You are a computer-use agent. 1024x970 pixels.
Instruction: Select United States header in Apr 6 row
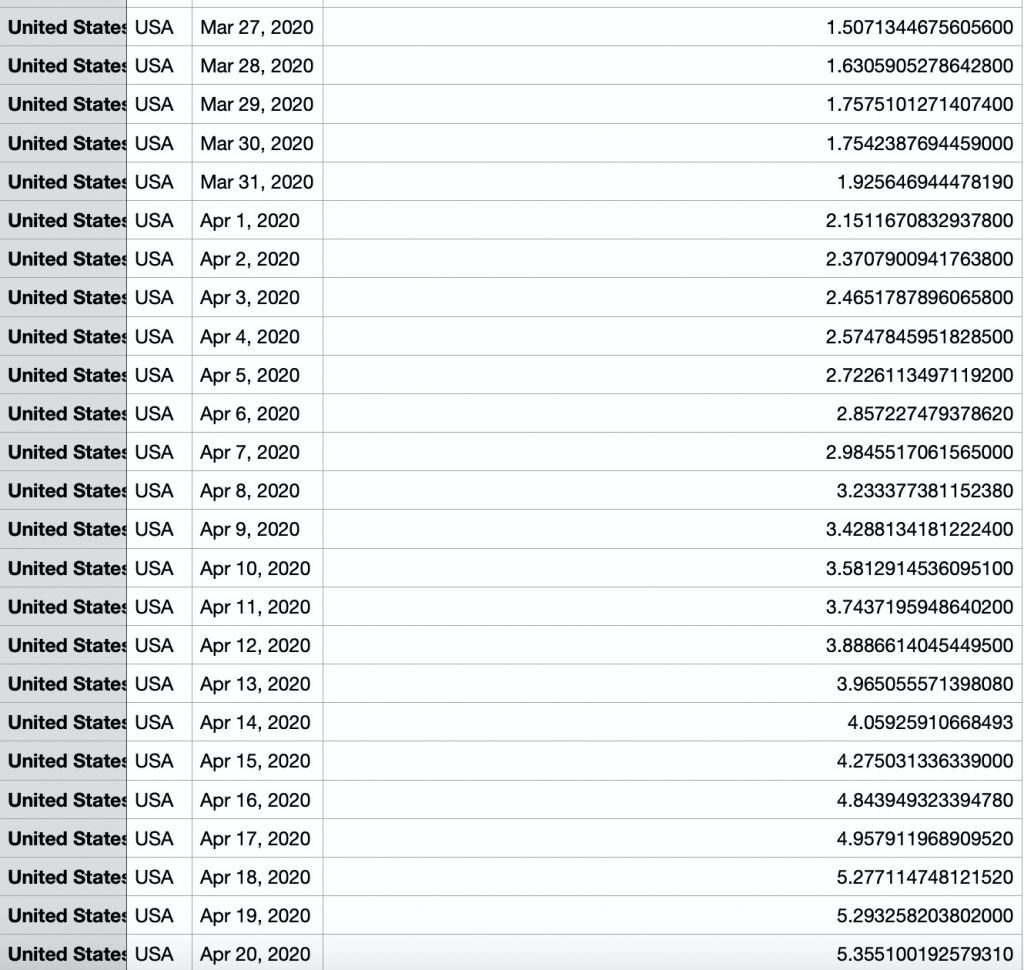pyautogui.click(x=64, y=413)
